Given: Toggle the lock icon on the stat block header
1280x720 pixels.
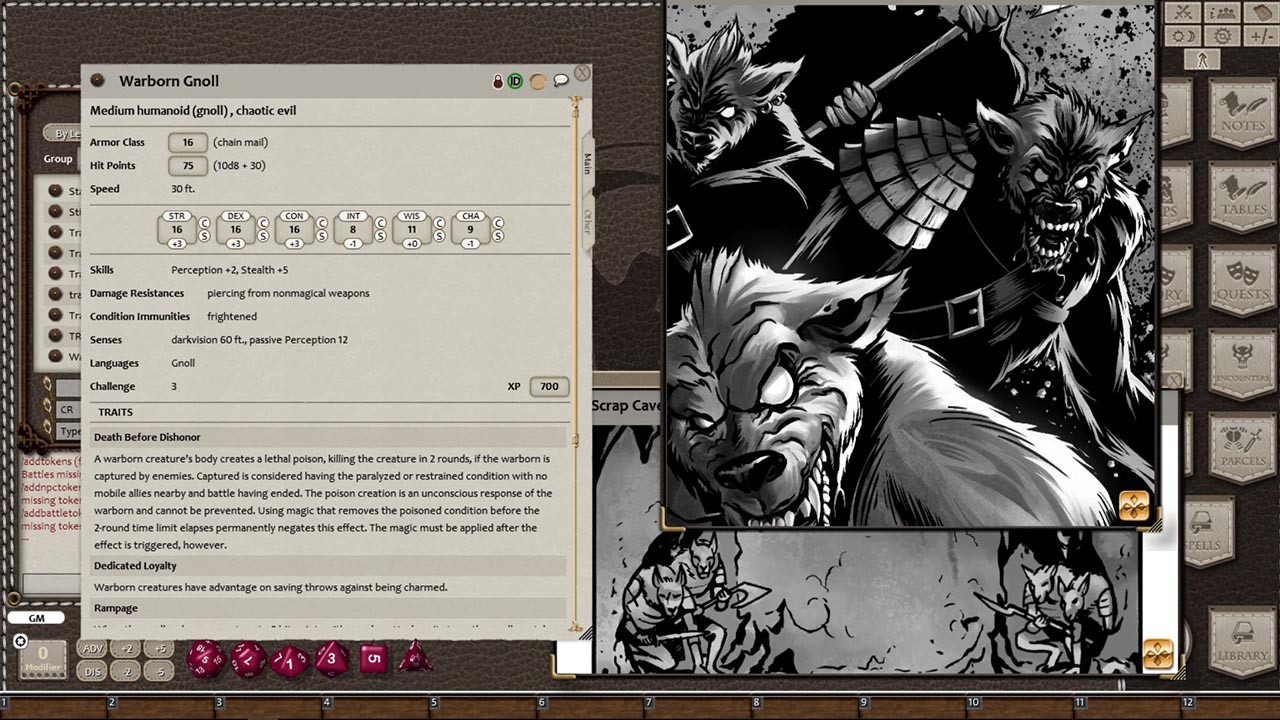Looking at the screenshot, I should [497, 80].
